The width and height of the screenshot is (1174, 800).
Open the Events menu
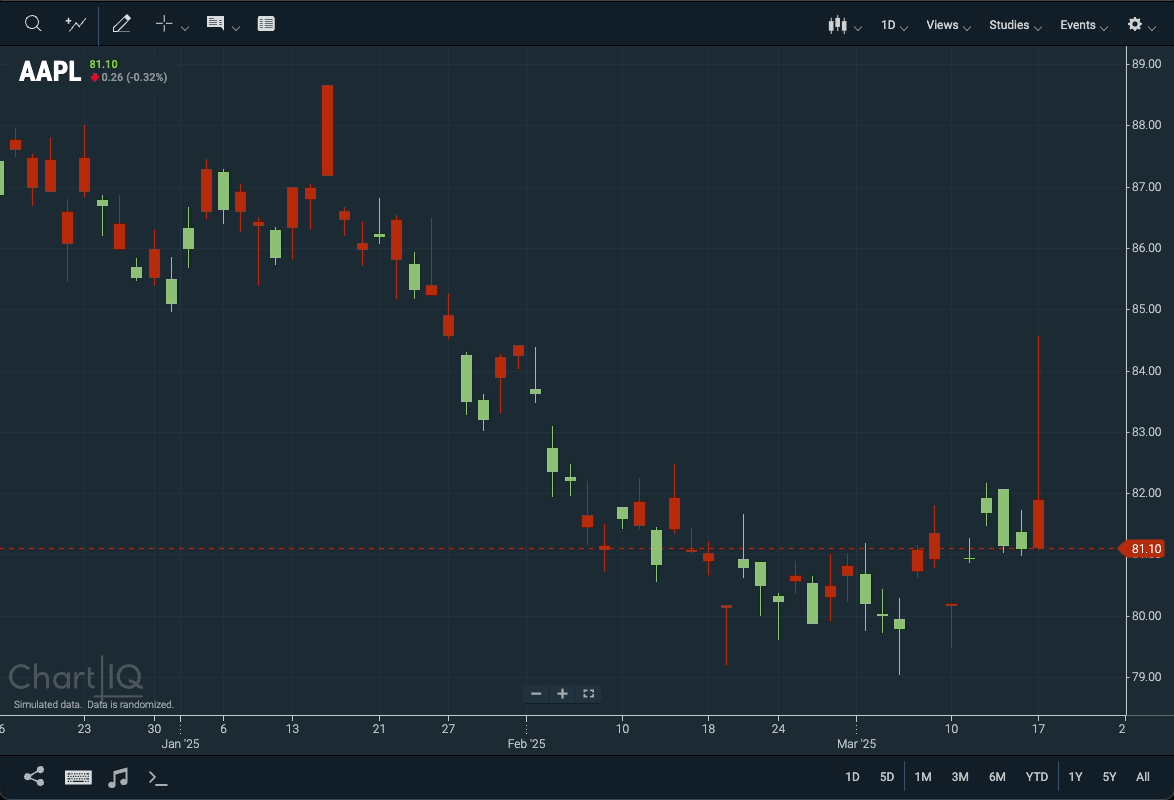click(1083, 25)
